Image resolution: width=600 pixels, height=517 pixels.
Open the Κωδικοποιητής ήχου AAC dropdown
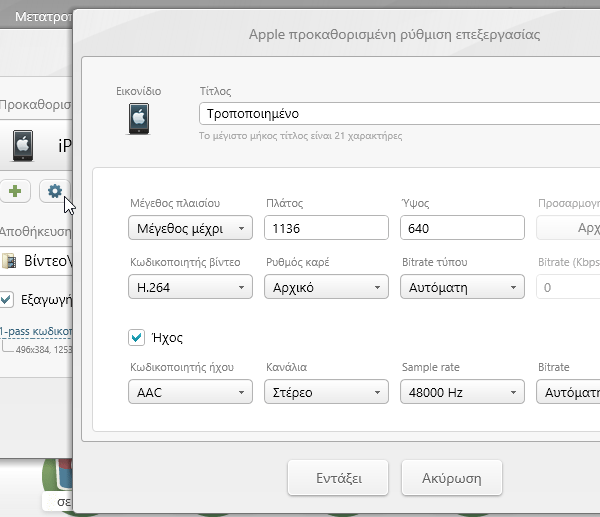[190, 391]
